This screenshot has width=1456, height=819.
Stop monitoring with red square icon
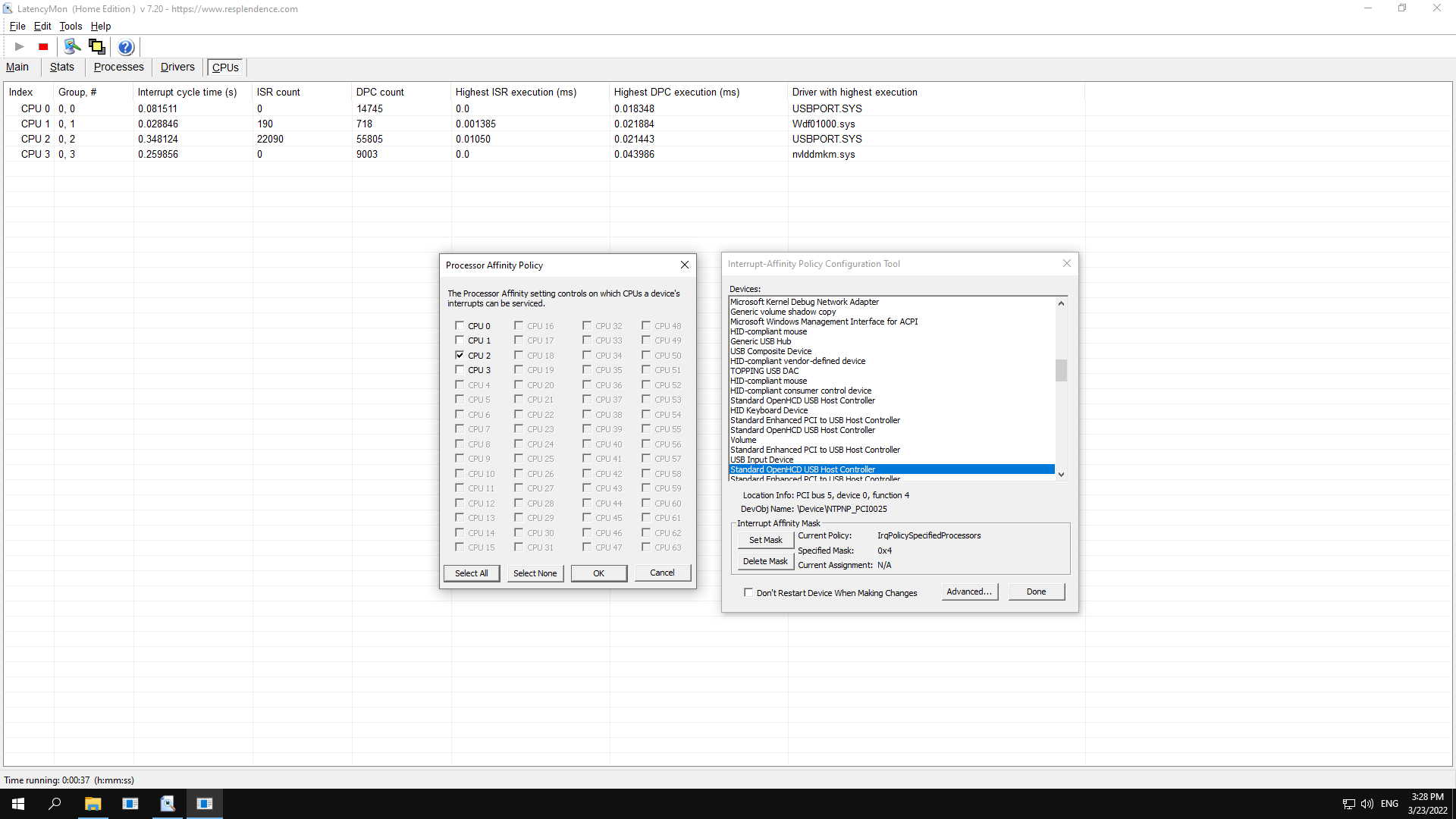coord(43,47)
